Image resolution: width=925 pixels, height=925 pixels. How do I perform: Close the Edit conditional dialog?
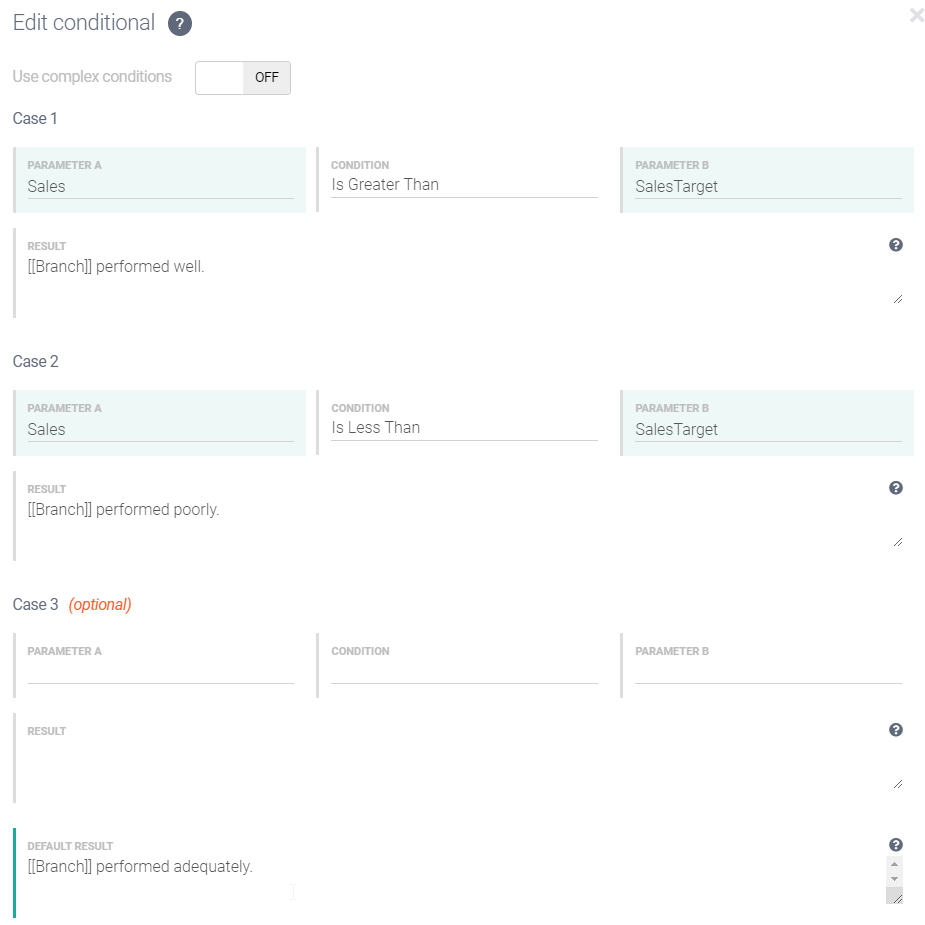pos(917,15)
